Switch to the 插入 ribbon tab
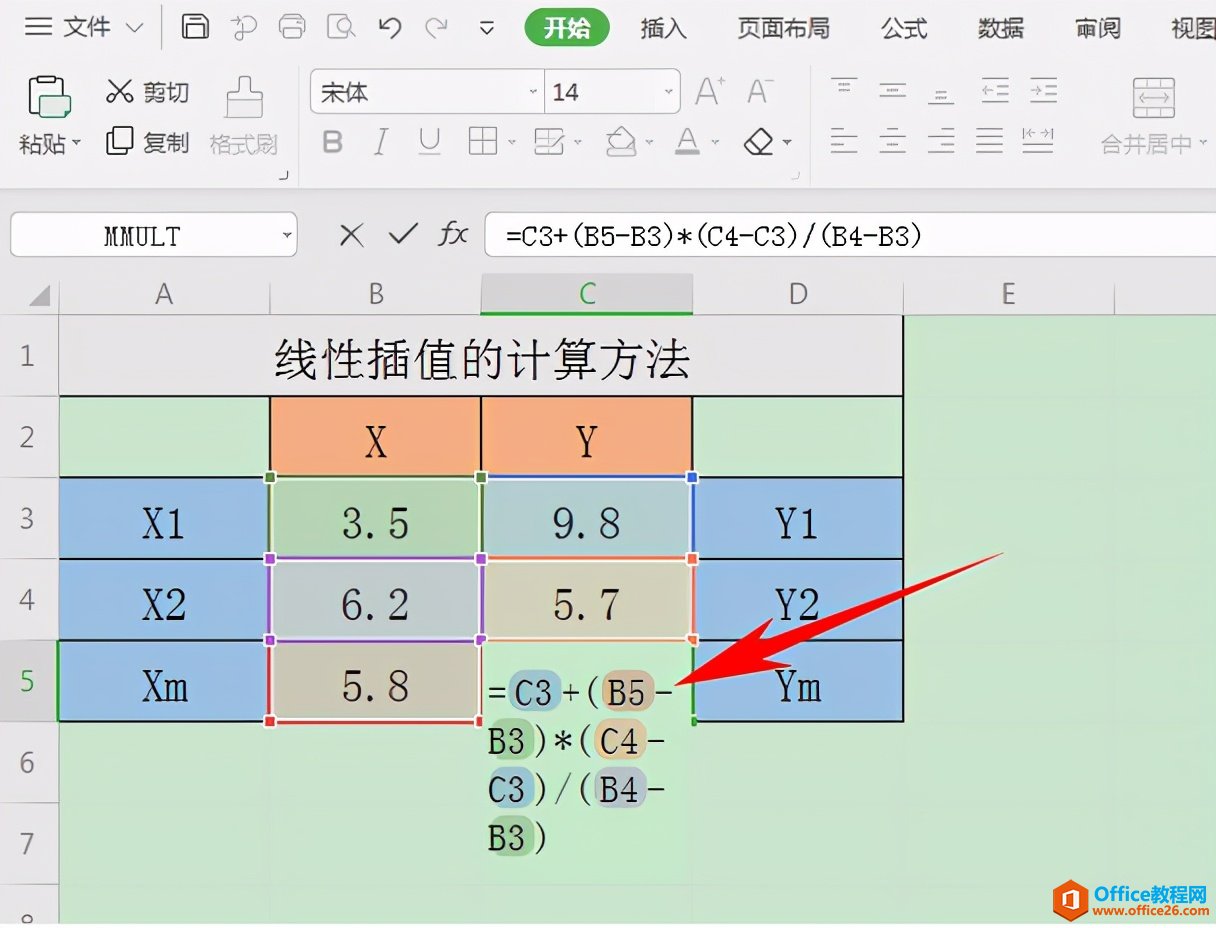The width and height of the screenshot is (1216, 928). (x=664, y=28)
